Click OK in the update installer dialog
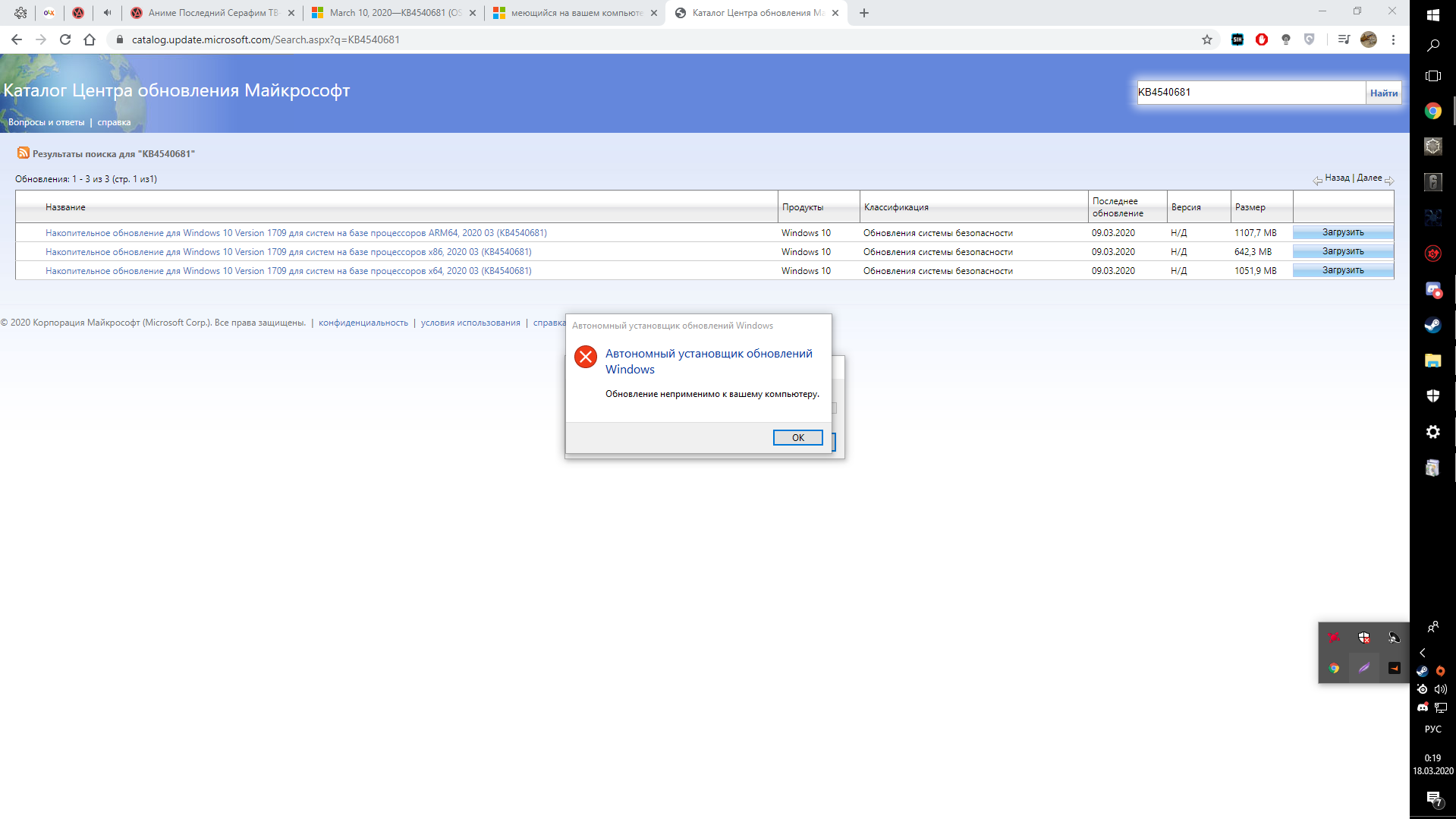1456x819 pixels. click(797, 437)
